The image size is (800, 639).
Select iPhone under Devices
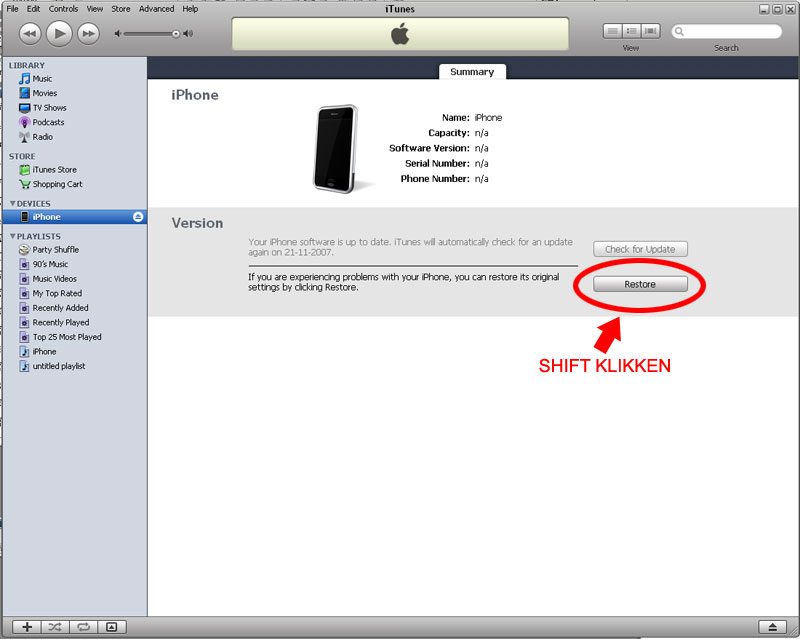(x=74, y=217)
